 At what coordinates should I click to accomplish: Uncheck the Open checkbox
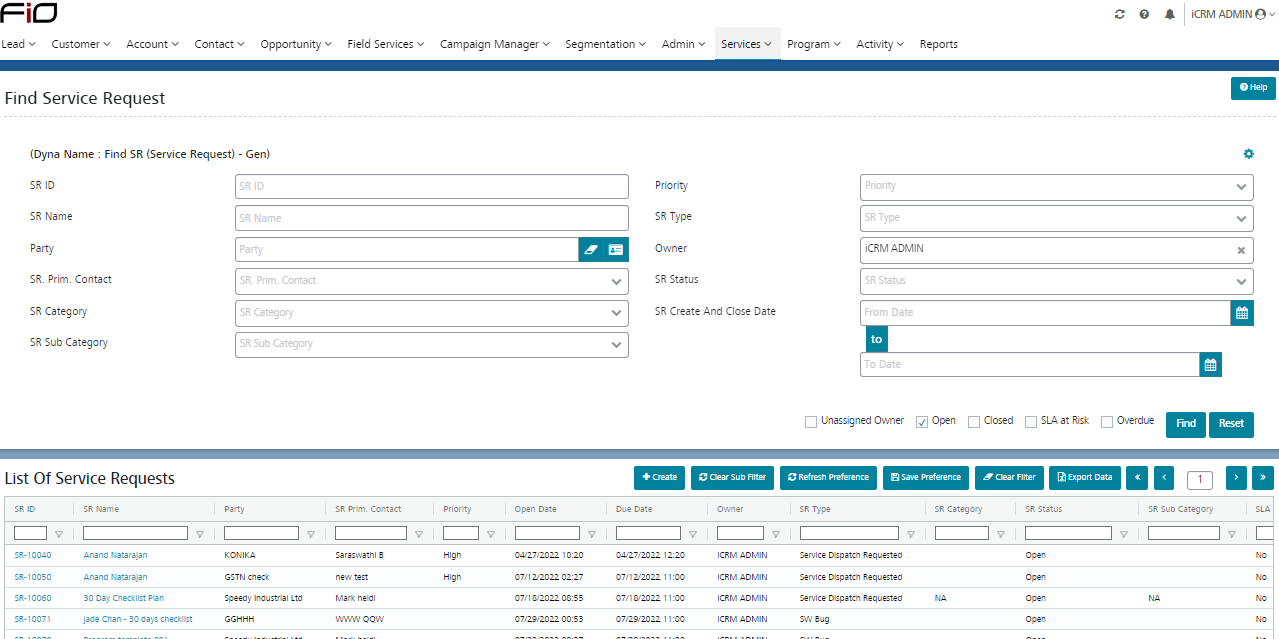click(922, 422)
